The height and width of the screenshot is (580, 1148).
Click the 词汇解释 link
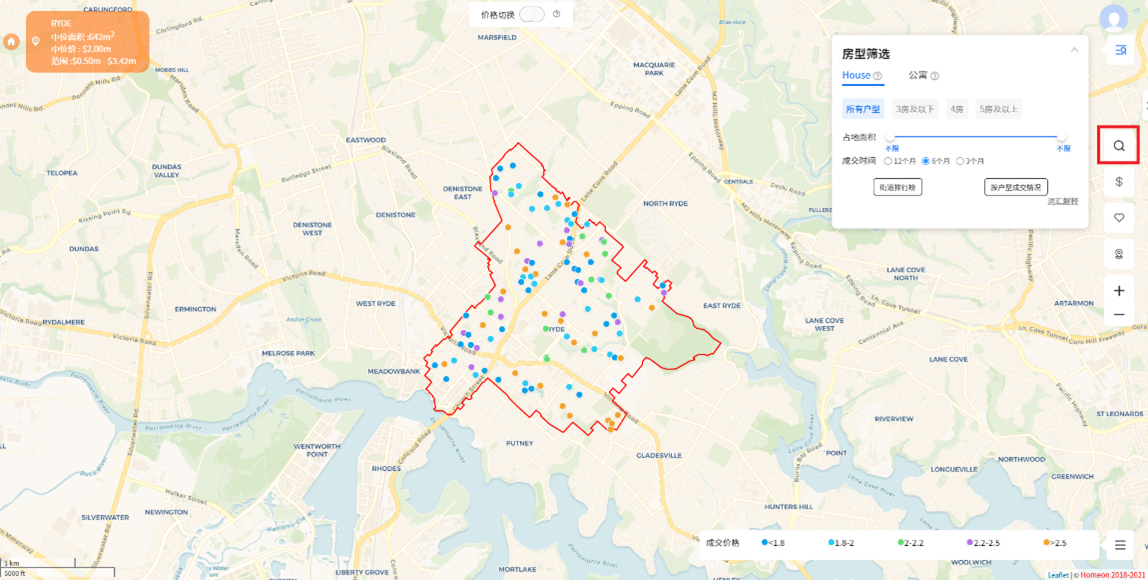tap(1062, 201)
